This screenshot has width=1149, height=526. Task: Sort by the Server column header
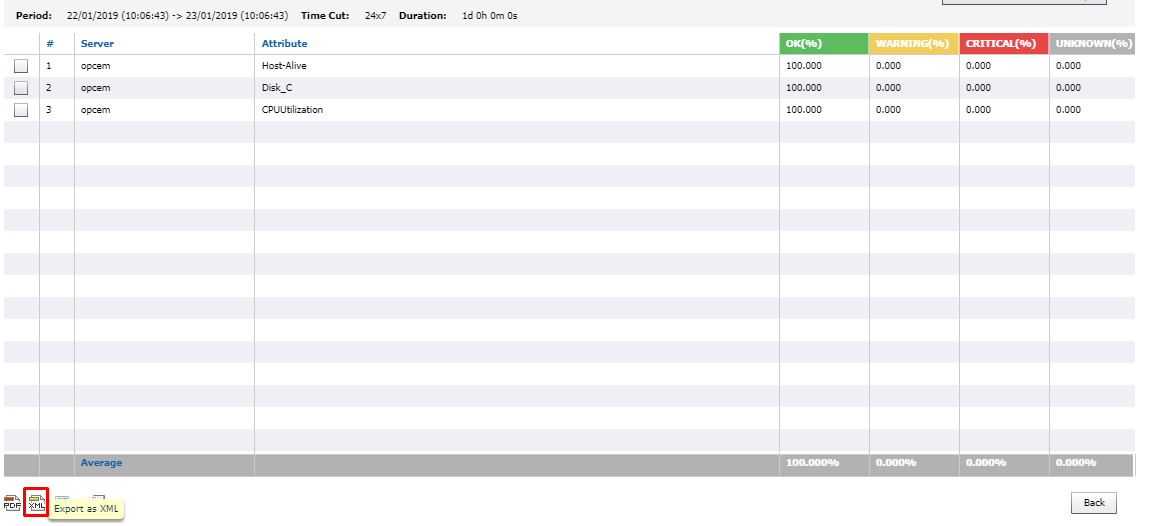point(97,44)
